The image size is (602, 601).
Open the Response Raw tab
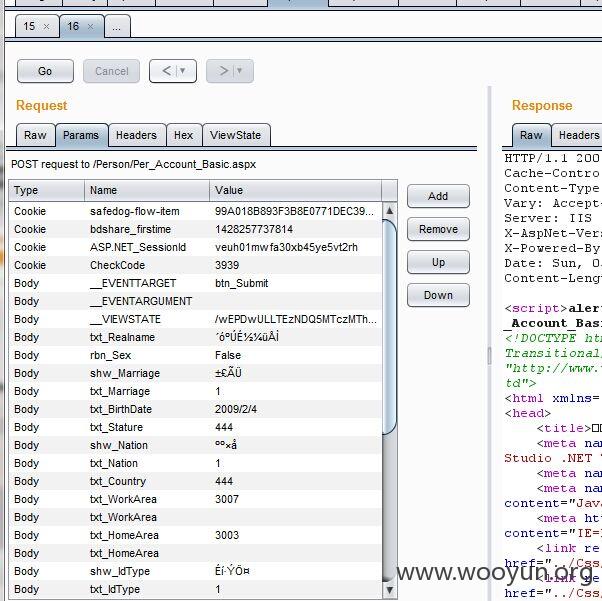[531, 135]
